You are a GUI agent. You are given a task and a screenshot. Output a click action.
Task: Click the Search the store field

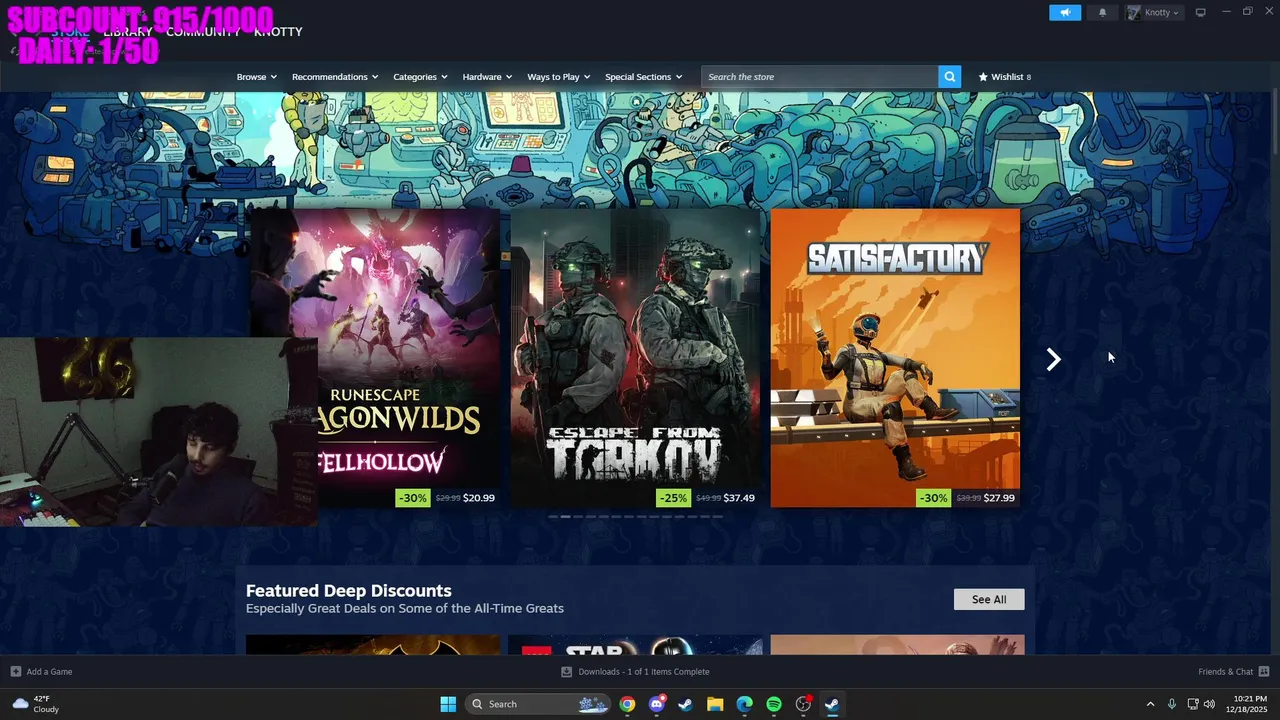click(820, 76)
